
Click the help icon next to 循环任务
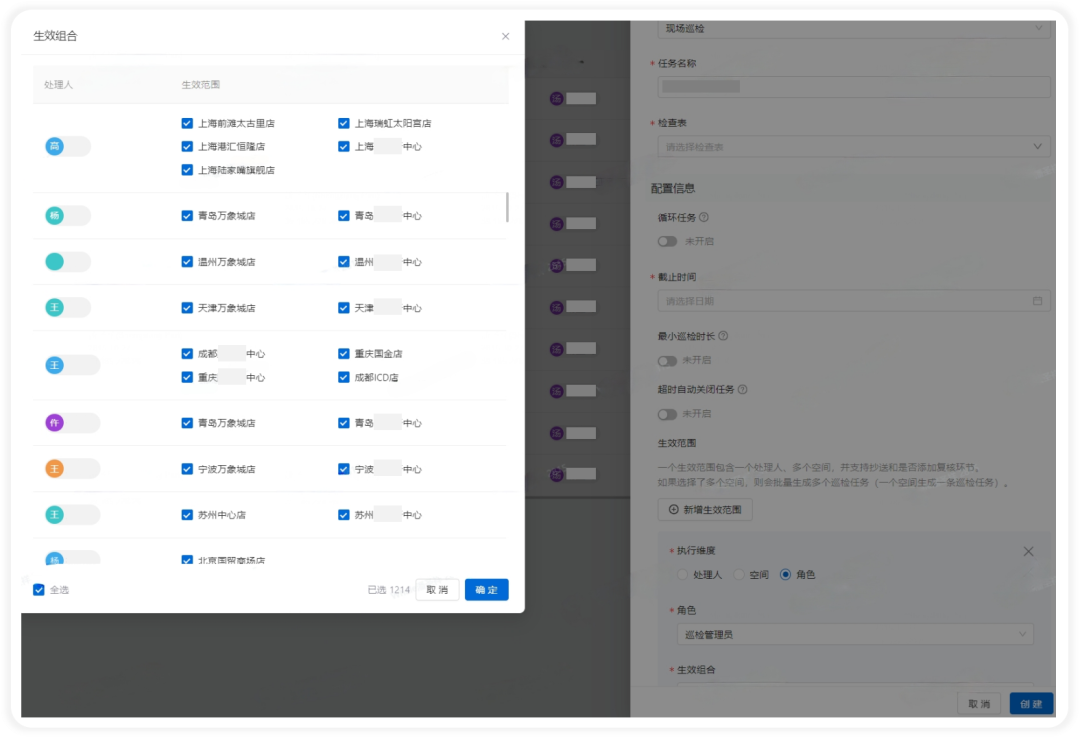(x=704, y=217)
